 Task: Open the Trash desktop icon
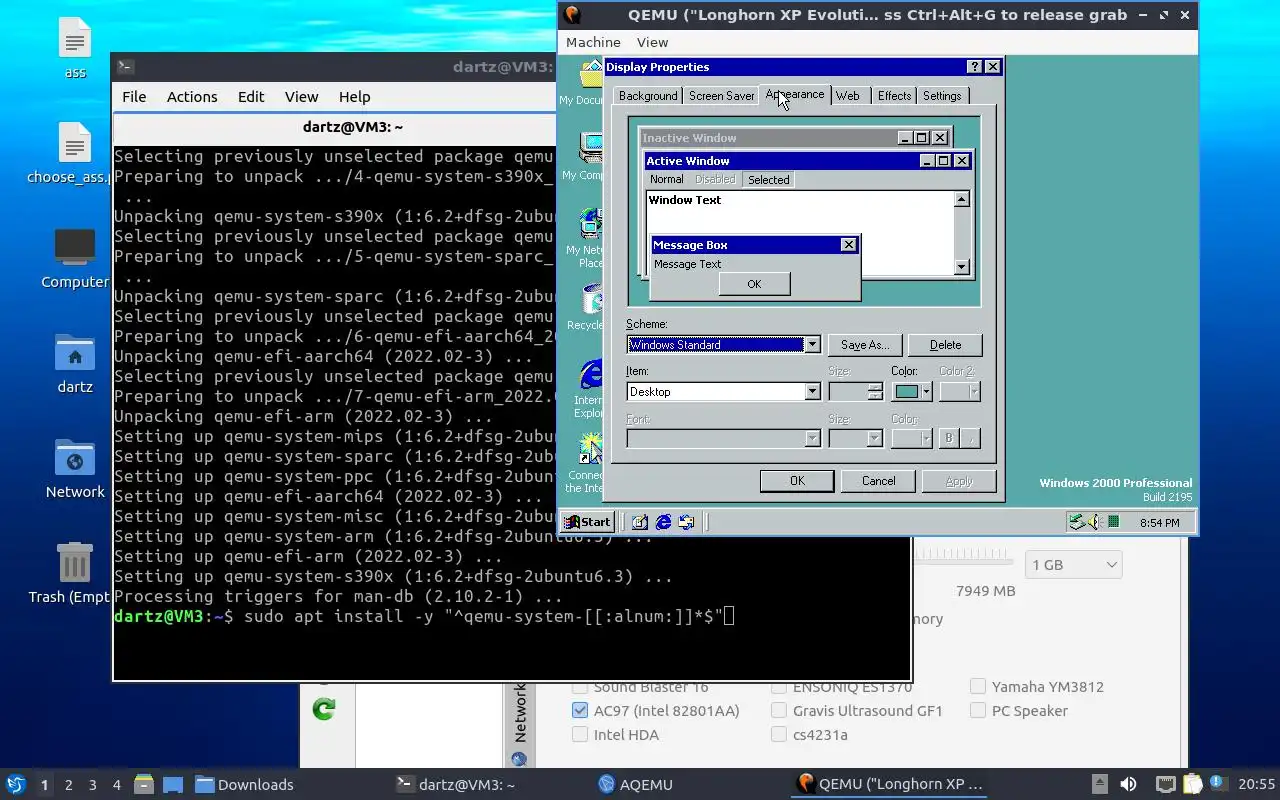[x=75, y=574]
